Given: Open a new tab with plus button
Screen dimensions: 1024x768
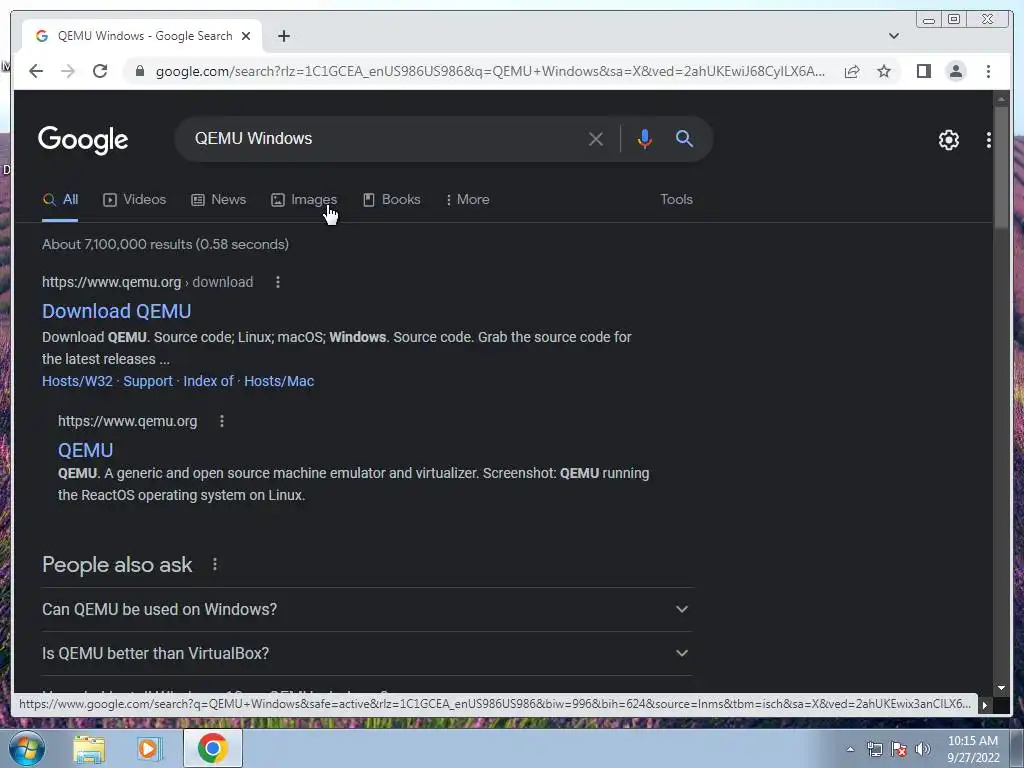Looking at the screenshot, I should coord(283,36).
